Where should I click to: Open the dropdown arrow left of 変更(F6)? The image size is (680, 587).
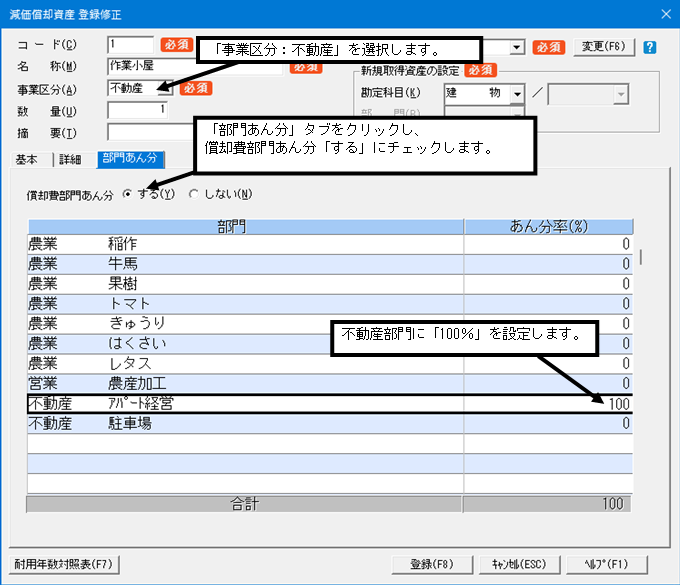tap(517, 47)
